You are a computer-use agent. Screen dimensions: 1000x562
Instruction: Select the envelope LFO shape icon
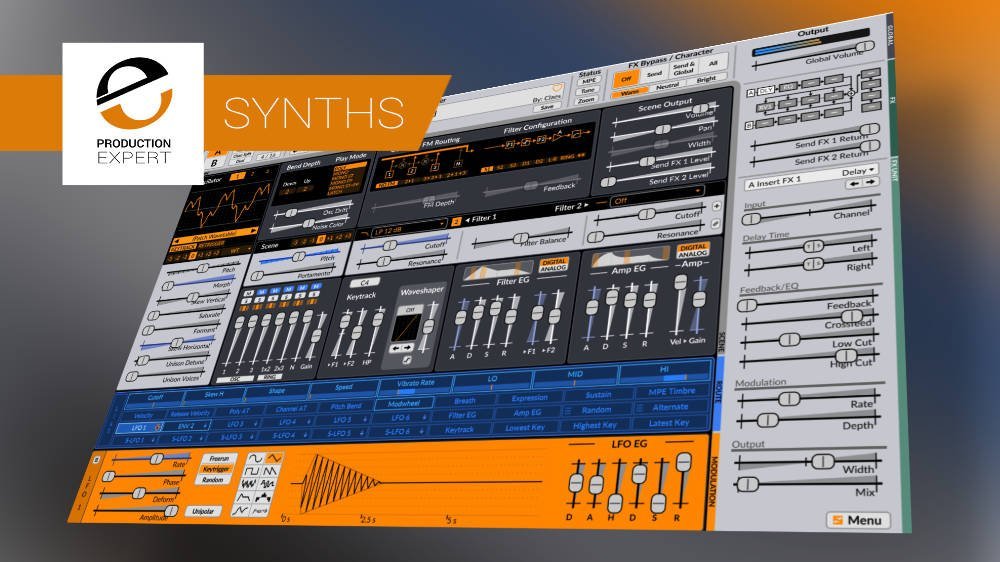(246, 498)
